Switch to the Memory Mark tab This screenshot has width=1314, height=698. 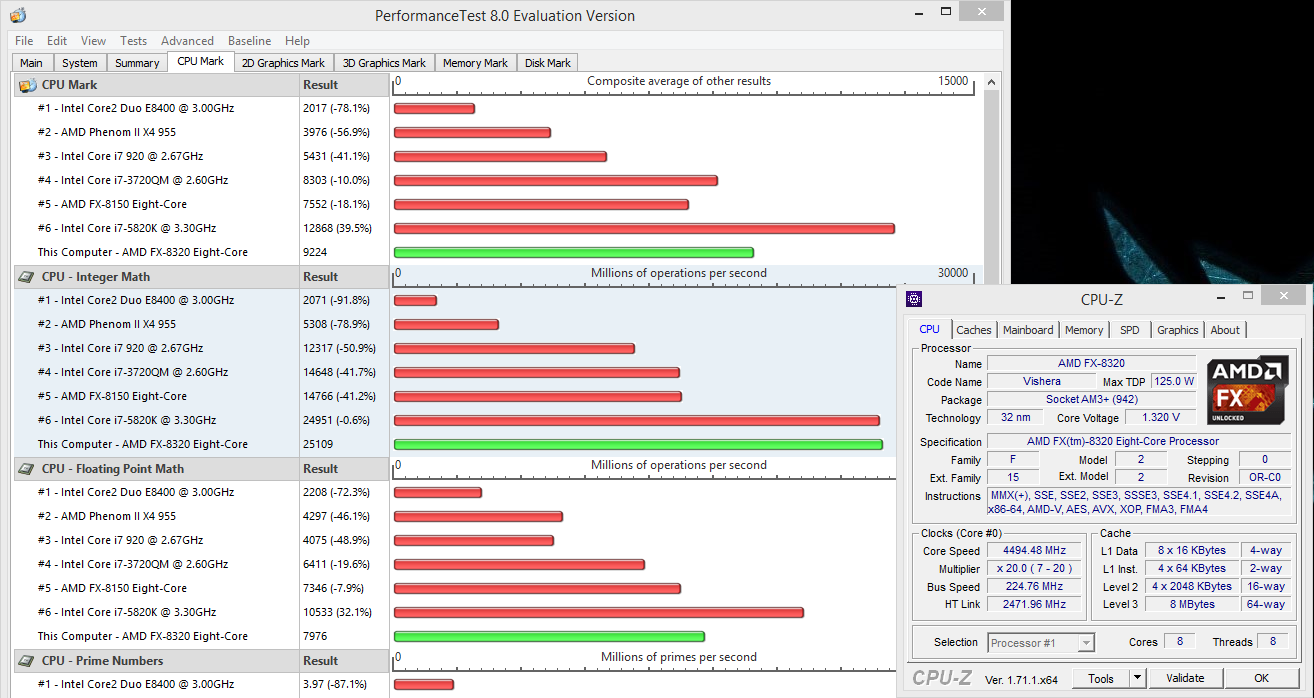pyautogui.click(x=475, y=63)
